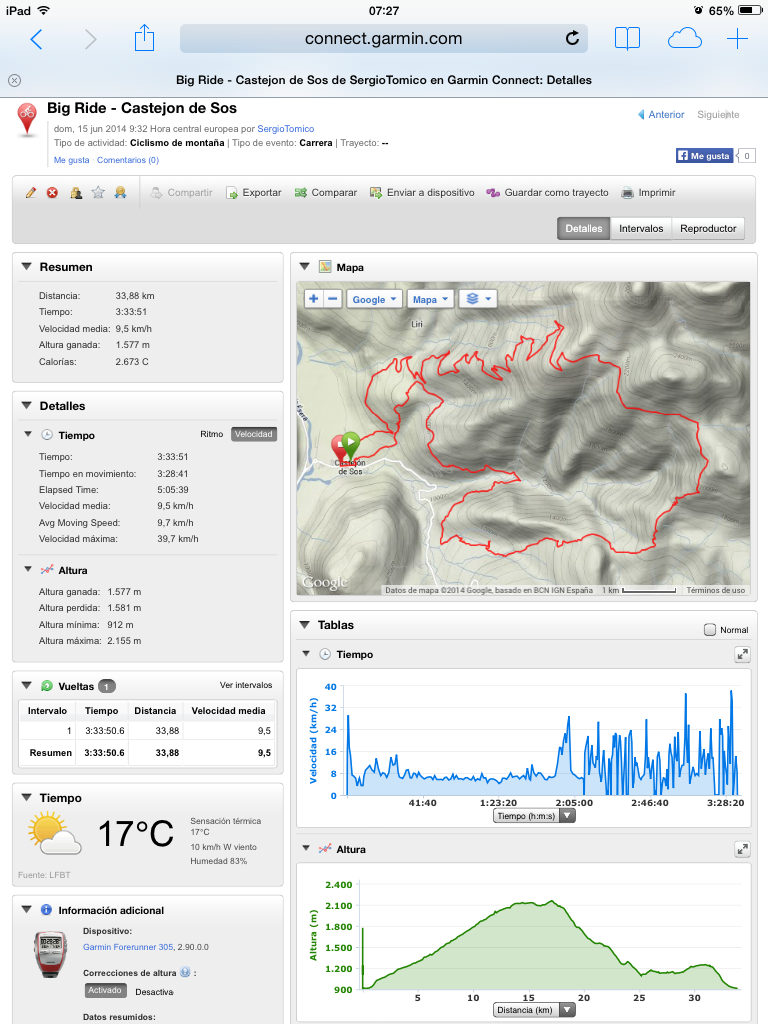Viewport: 768px width, 1024px height.
Task: Open the SergioTomico profile link
Action: [285, 129]
